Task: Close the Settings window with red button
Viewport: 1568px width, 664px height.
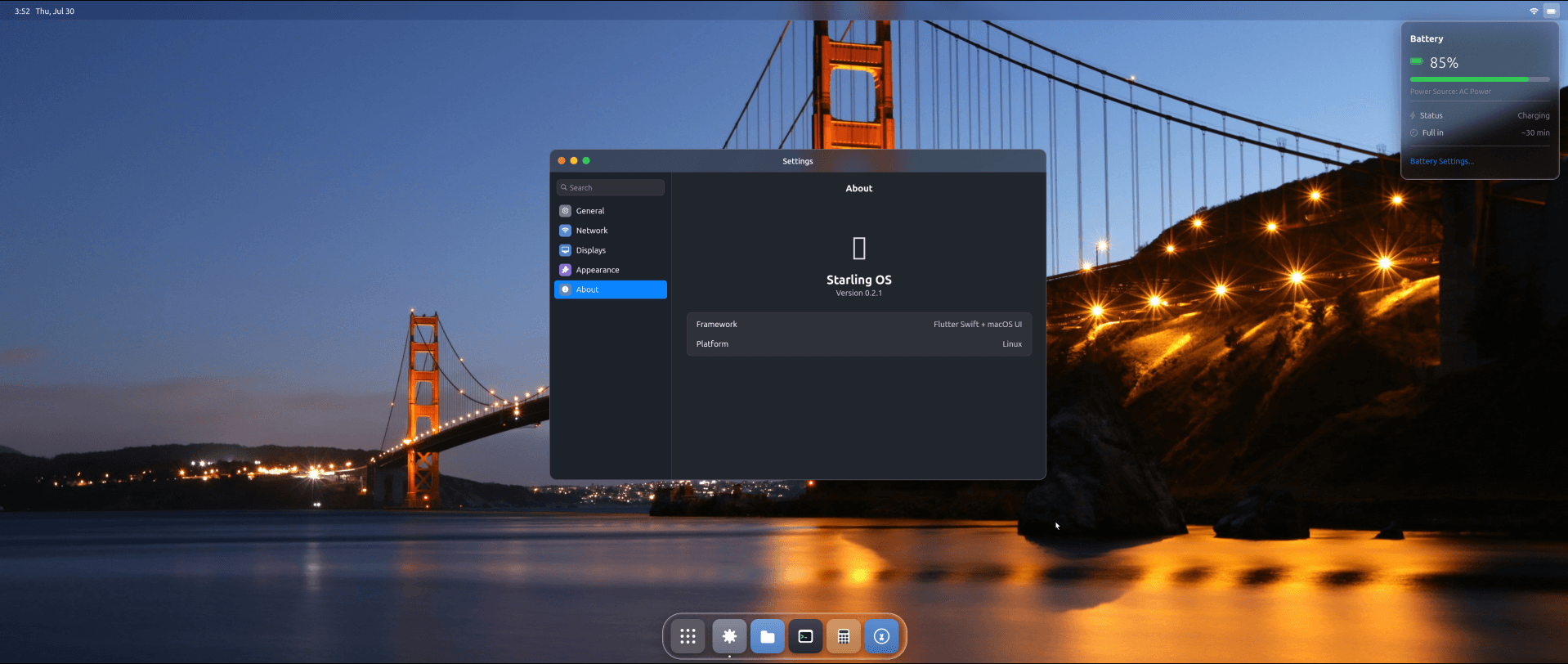Action: pyautogui.click(x=562, y=161)
